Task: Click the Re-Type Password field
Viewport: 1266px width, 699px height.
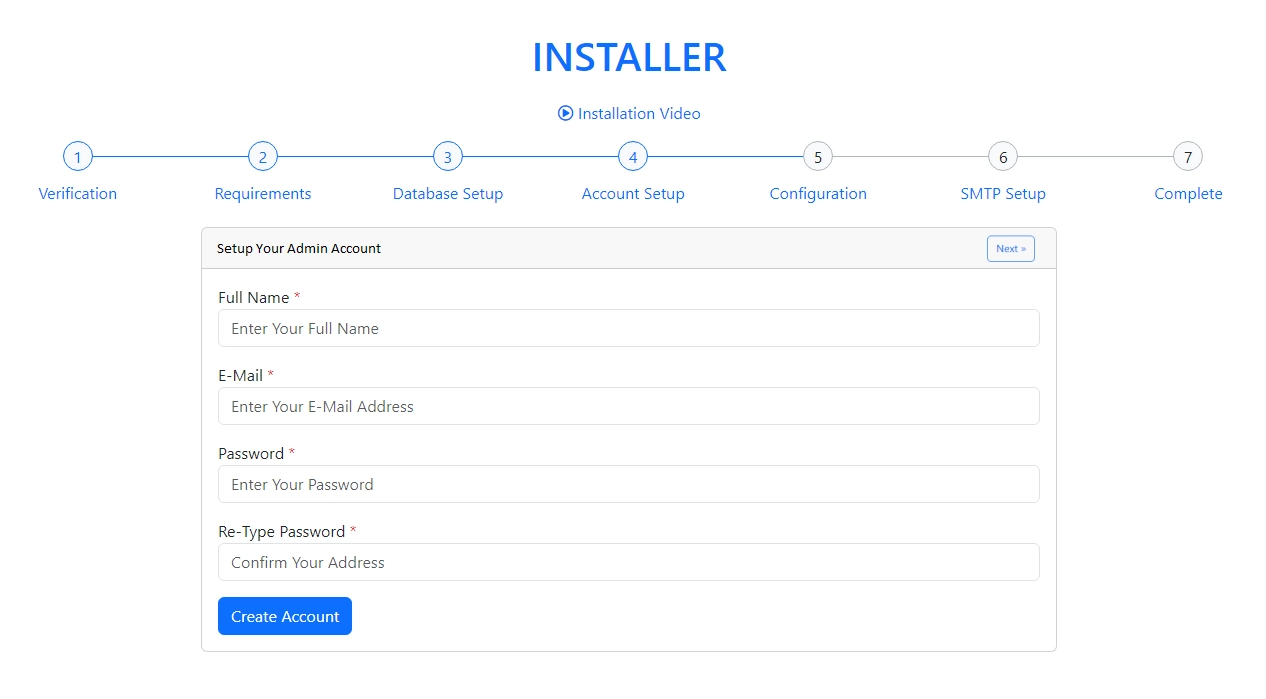Action: coord(628,562)
